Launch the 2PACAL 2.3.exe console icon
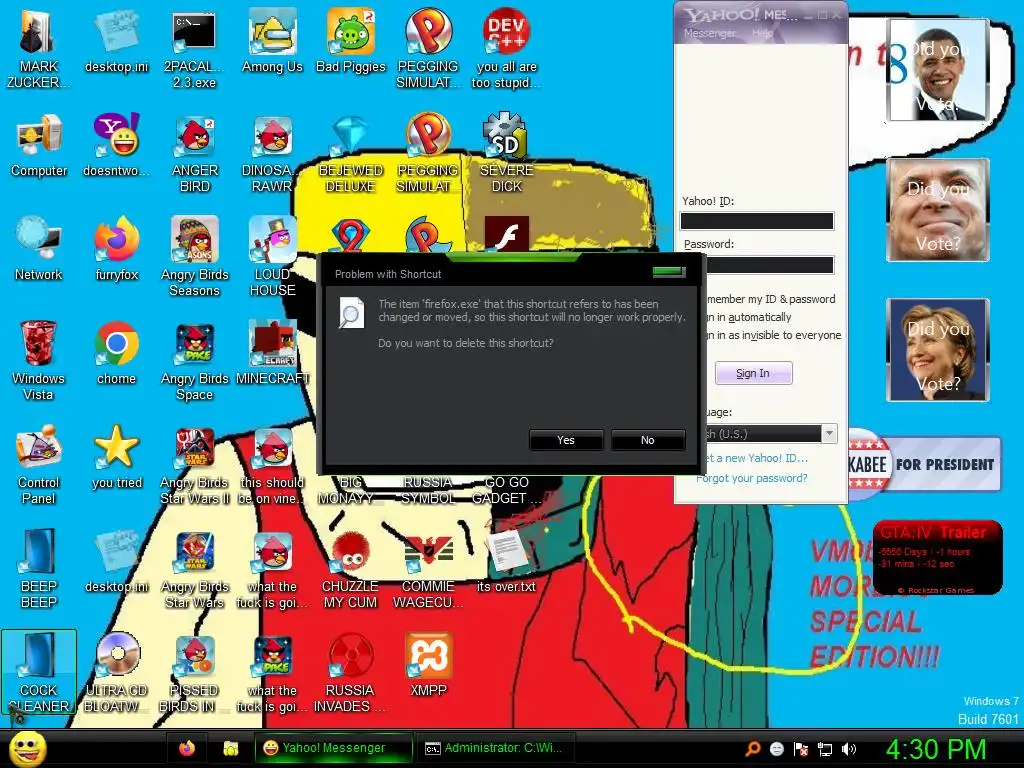 (194, 49)
